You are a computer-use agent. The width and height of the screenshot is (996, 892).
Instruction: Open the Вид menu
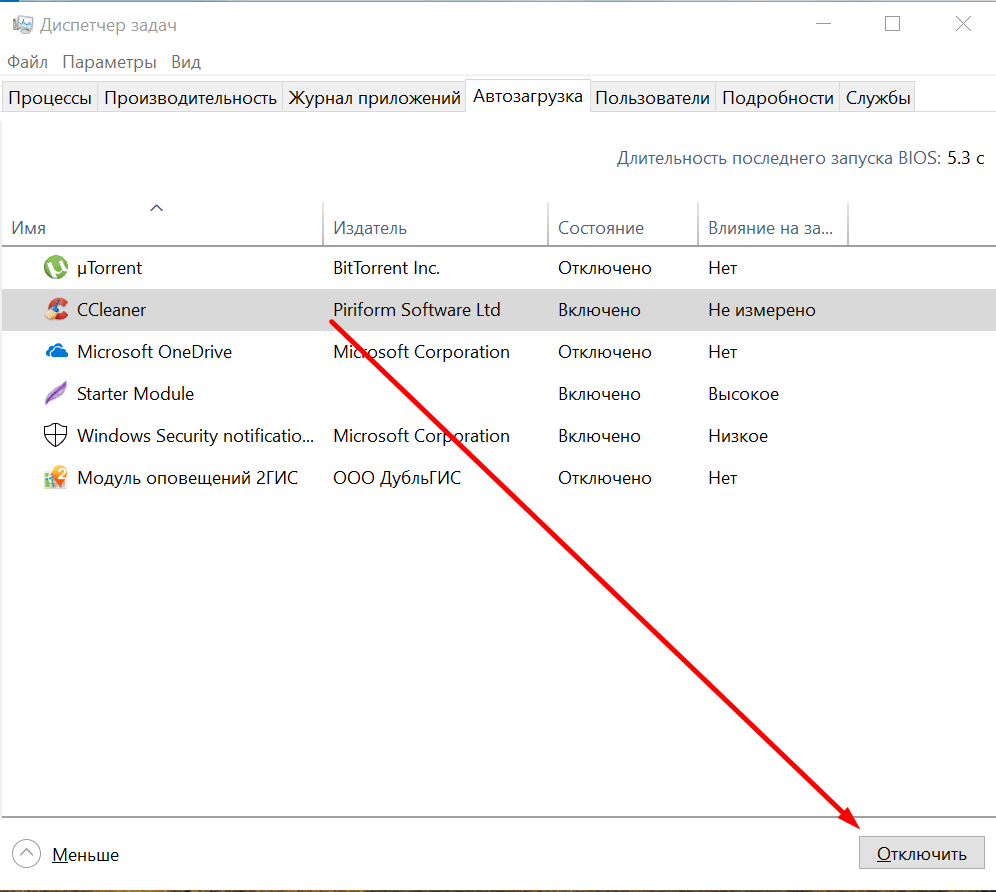(185, 62)
